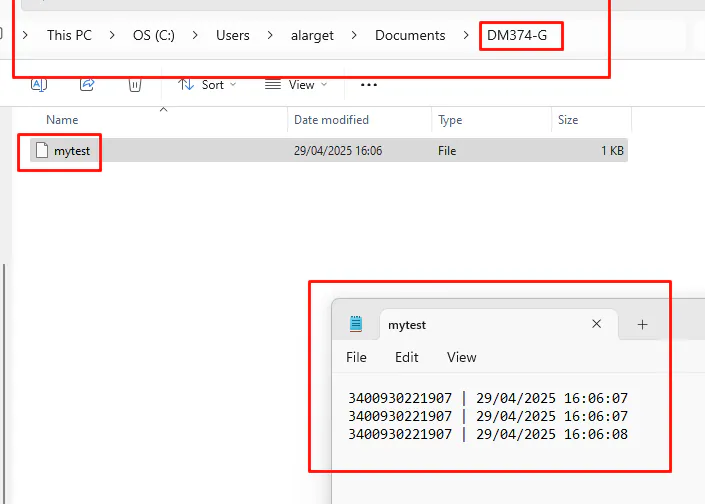705x504 pixels.
Task: Expand chevron after Documents
Action: click(x=466, y=35)
